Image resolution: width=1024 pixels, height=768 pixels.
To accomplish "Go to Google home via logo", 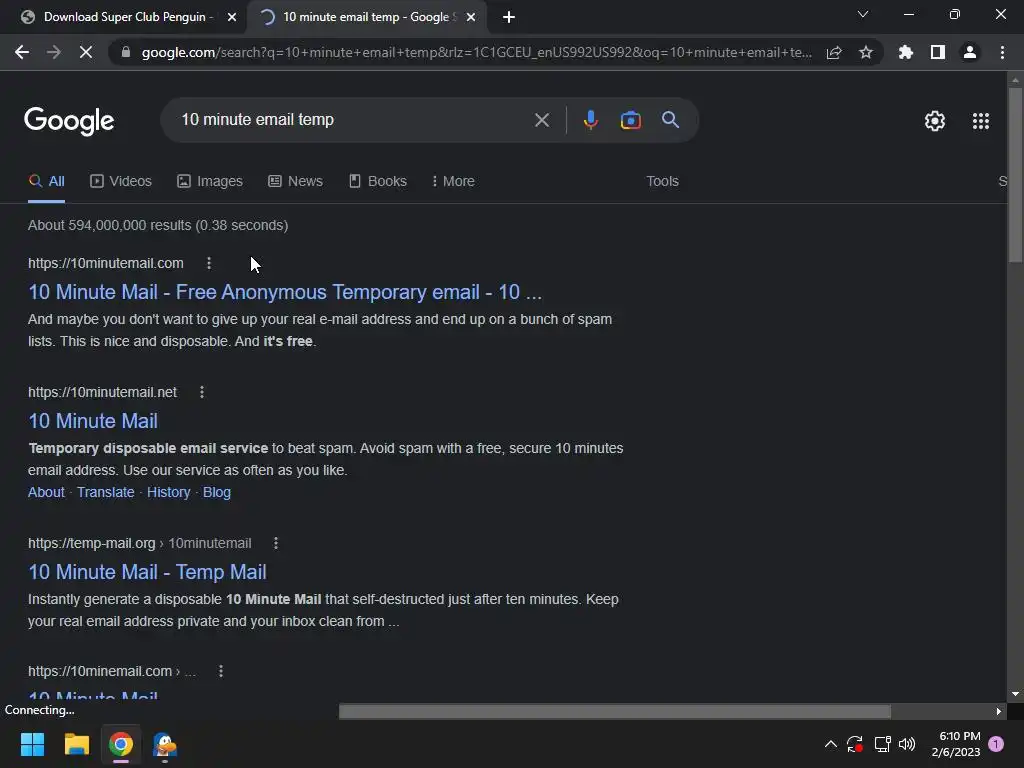I will click(x=69, y=121).
